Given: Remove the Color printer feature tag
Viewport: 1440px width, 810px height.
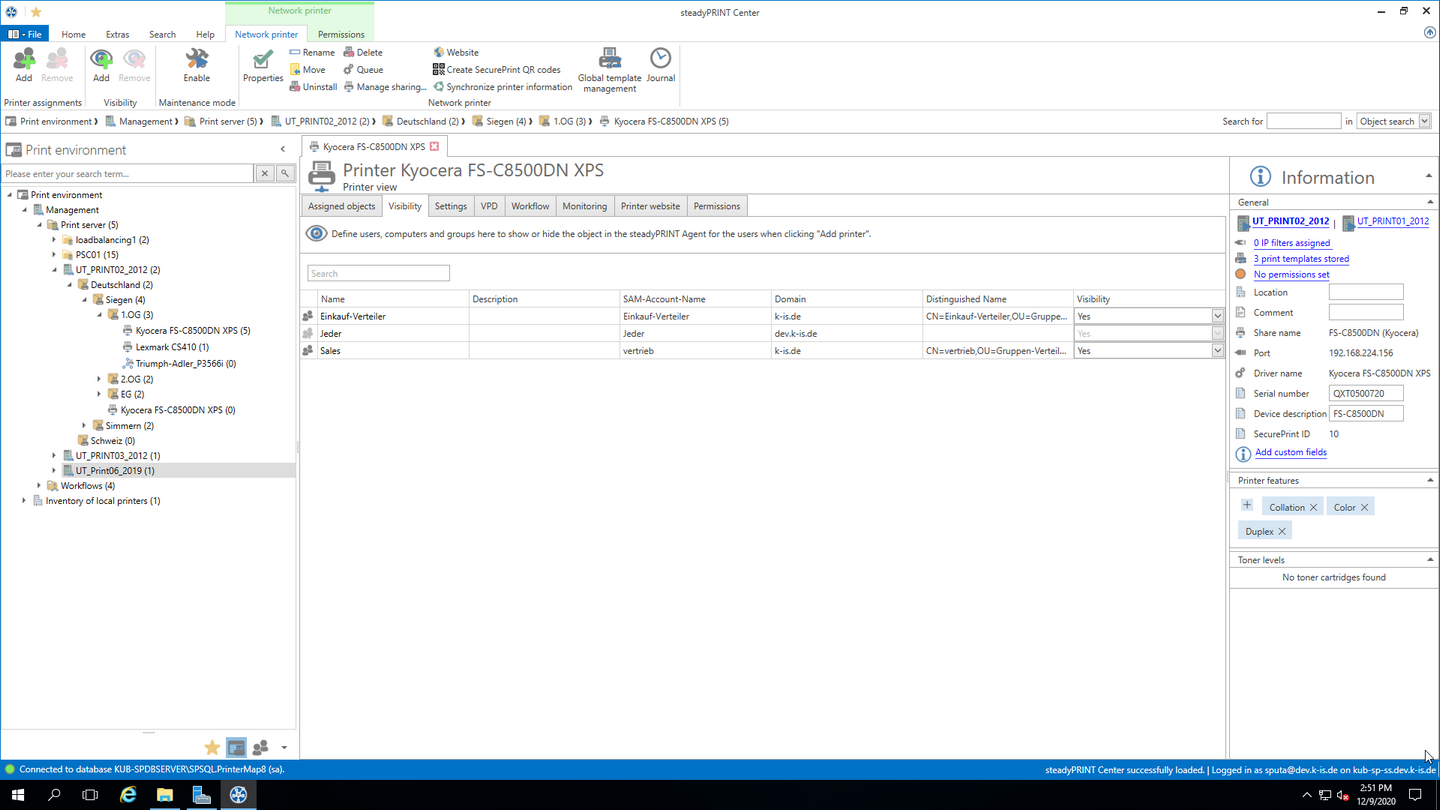Looking at the screenshot, I should pyautogui.click(x=1364, y=508).
